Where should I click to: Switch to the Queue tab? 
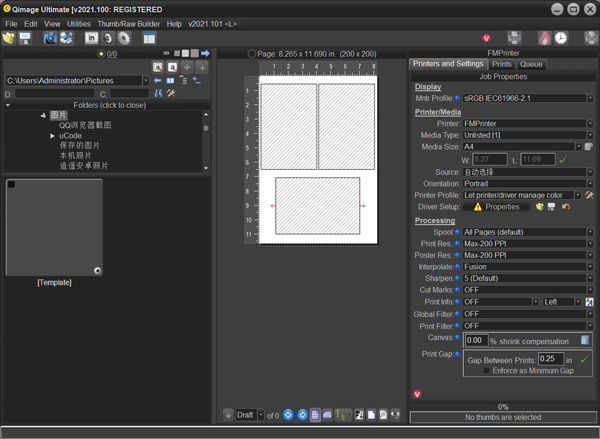click(531, 64)
